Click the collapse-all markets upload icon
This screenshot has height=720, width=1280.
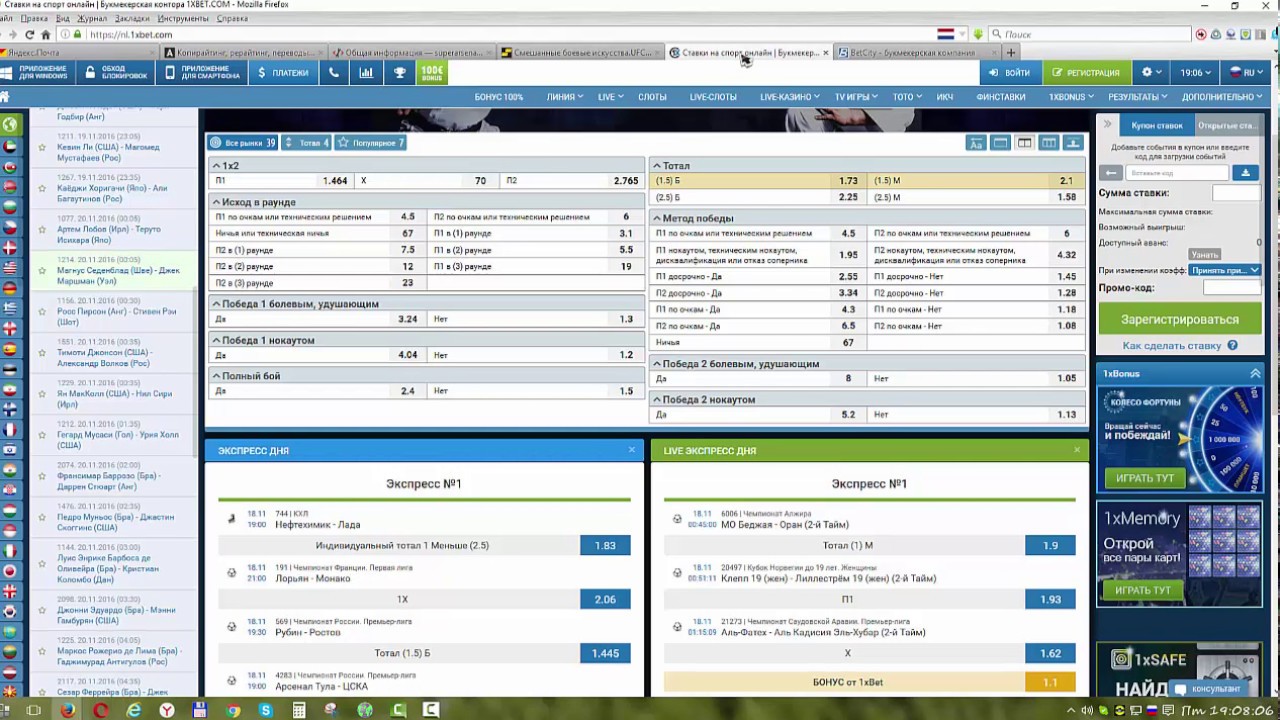1073,143
